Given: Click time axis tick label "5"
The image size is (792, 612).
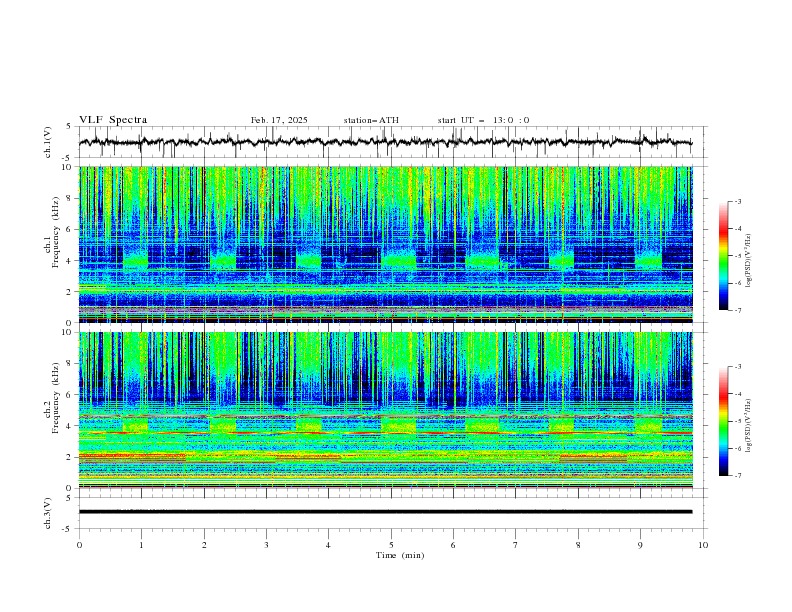Looking at the screenshot, I should coord(391,545).
